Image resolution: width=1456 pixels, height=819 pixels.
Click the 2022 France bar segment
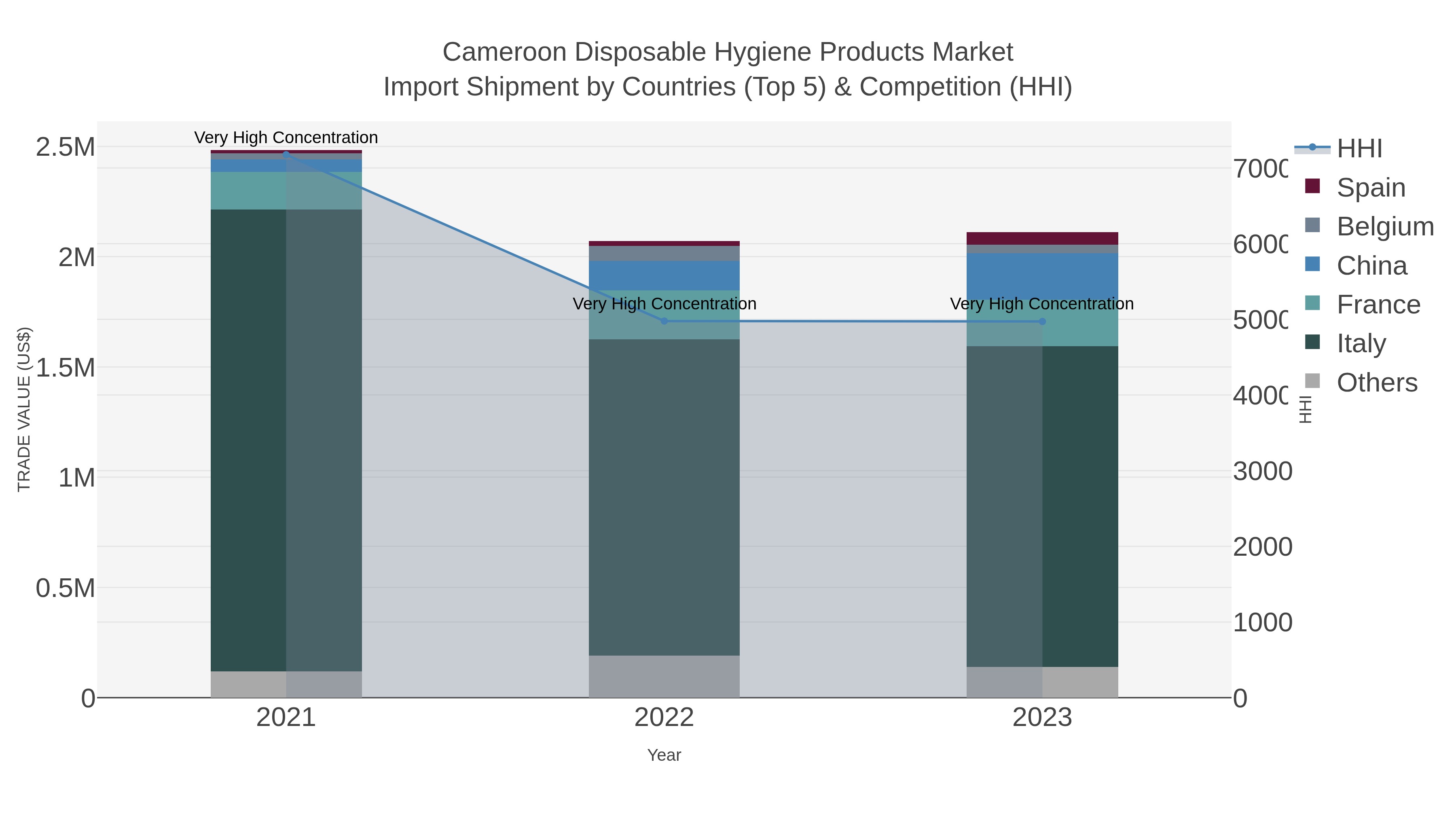click(664, 315)
